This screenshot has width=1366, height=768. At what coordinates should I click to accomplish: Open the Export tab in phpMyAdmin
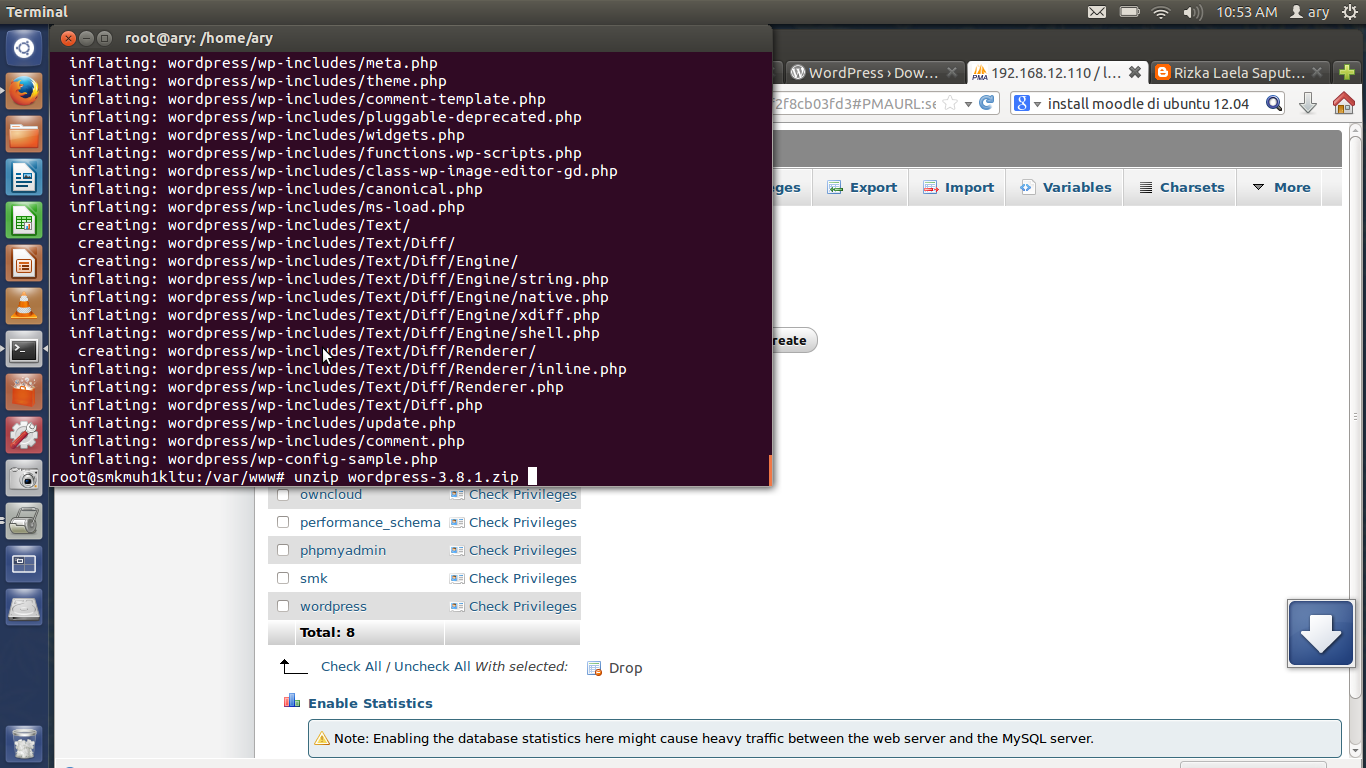pyautogui.click(x=862, y=187)
